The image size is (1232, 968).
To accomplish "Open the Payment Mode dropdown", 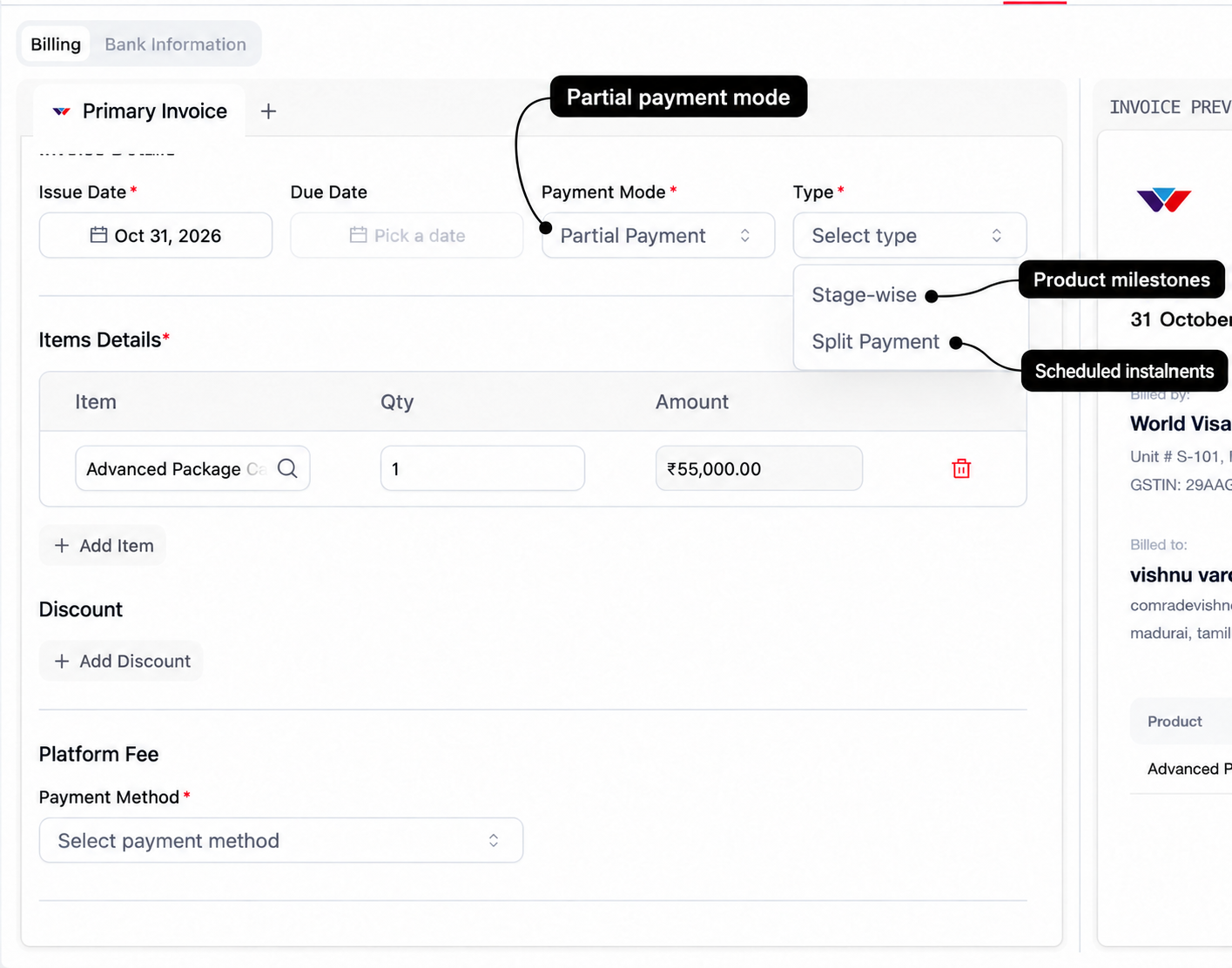I will tap(658, 235).
